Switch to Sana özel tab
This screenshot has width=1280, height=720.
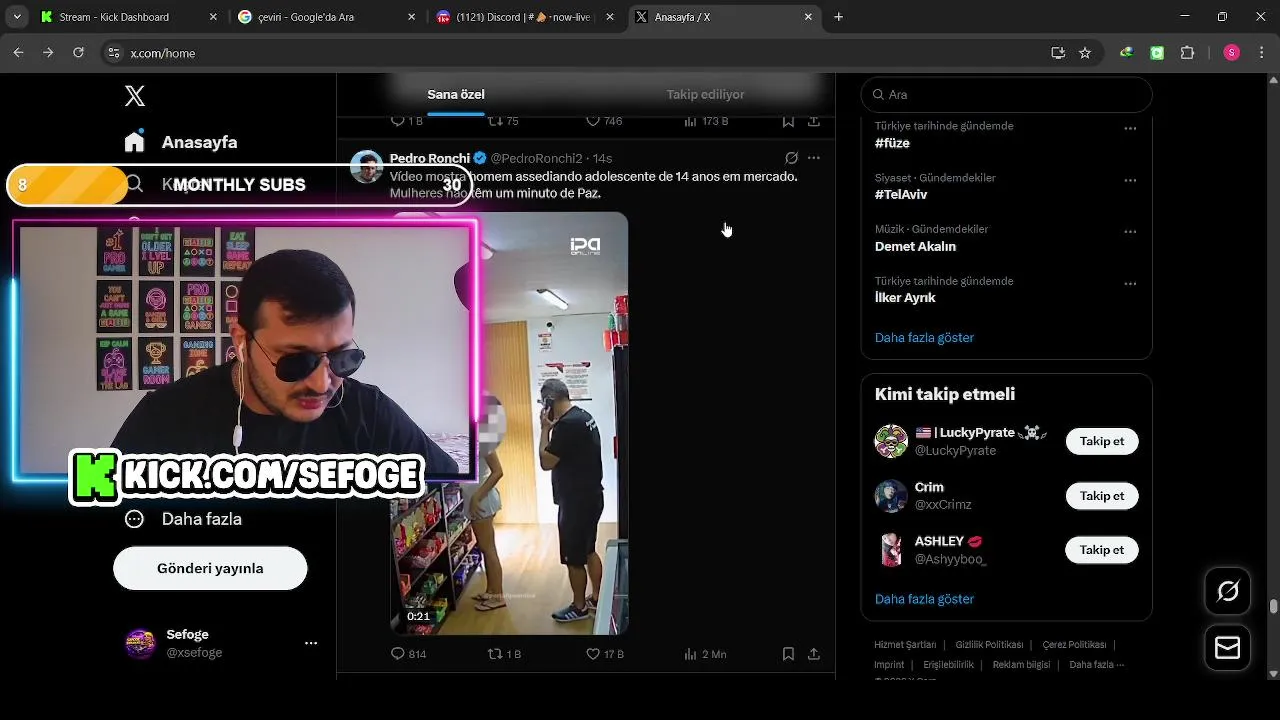pyautogui.click(x=456, y=94)
